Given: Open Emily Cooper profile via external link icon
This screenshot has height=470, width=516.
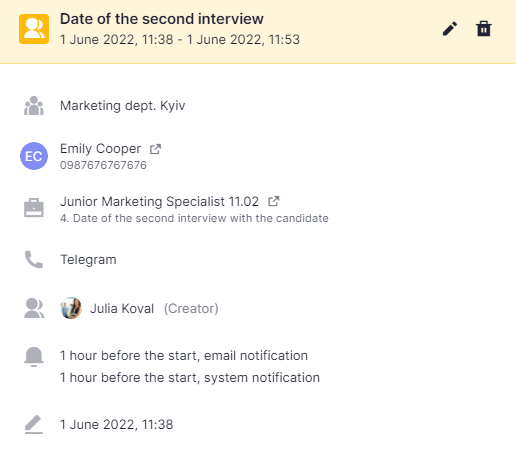Looking at the screenshot, I should click(x=155, y=149).
